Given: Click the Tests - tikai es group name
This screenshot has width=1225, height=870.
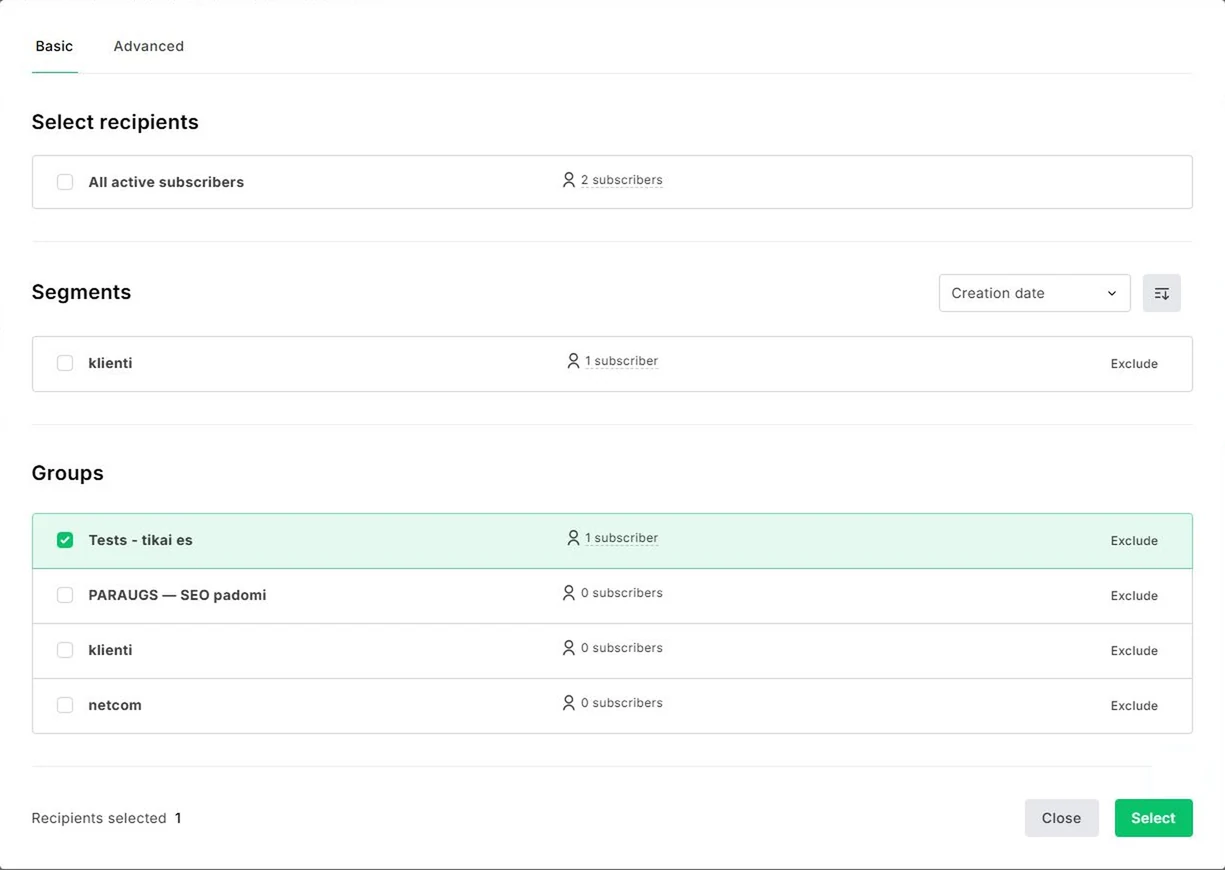Looking at the screenshot, I should pos(140,540).
